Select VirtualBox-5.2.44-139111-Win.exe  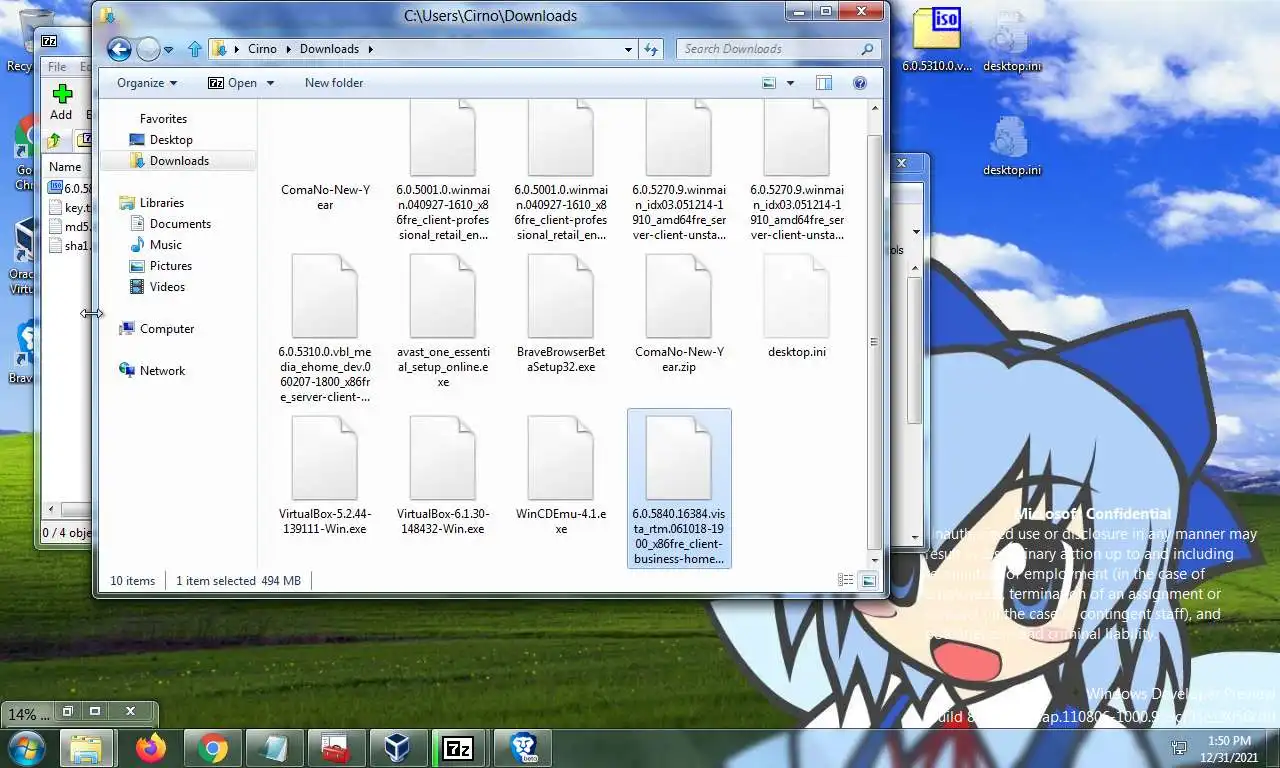pyautogui.click(x=325, y=475)
